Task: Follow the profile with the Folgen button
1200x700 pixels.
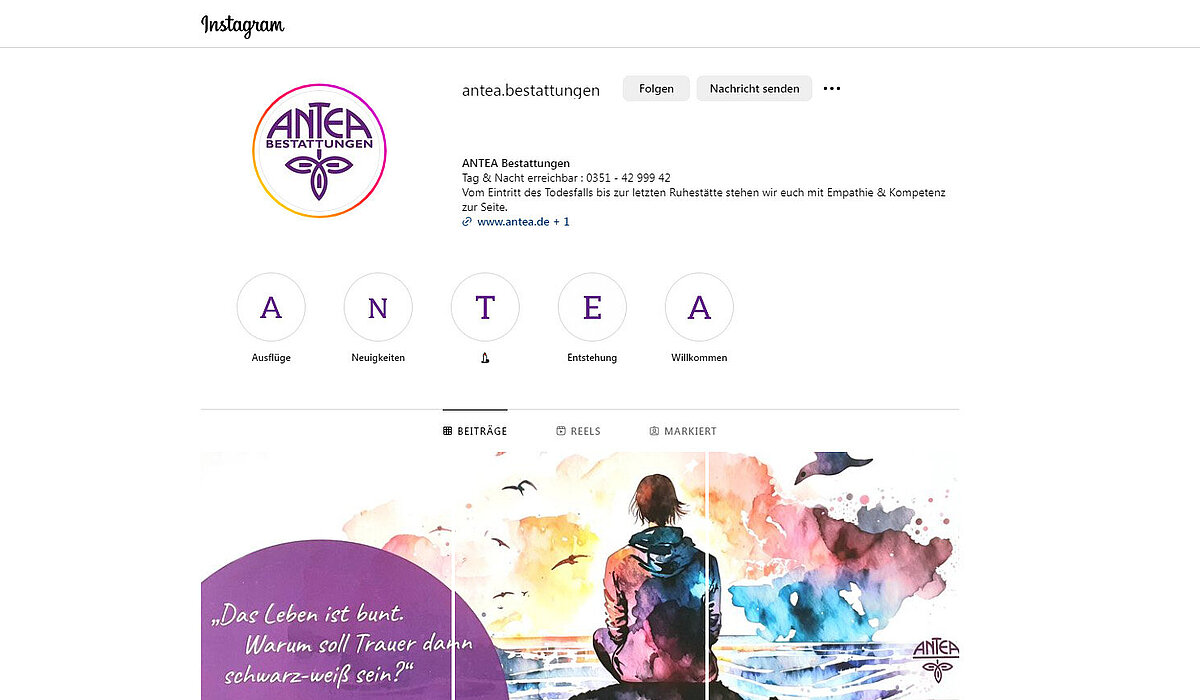Action: tap(656, 88)
